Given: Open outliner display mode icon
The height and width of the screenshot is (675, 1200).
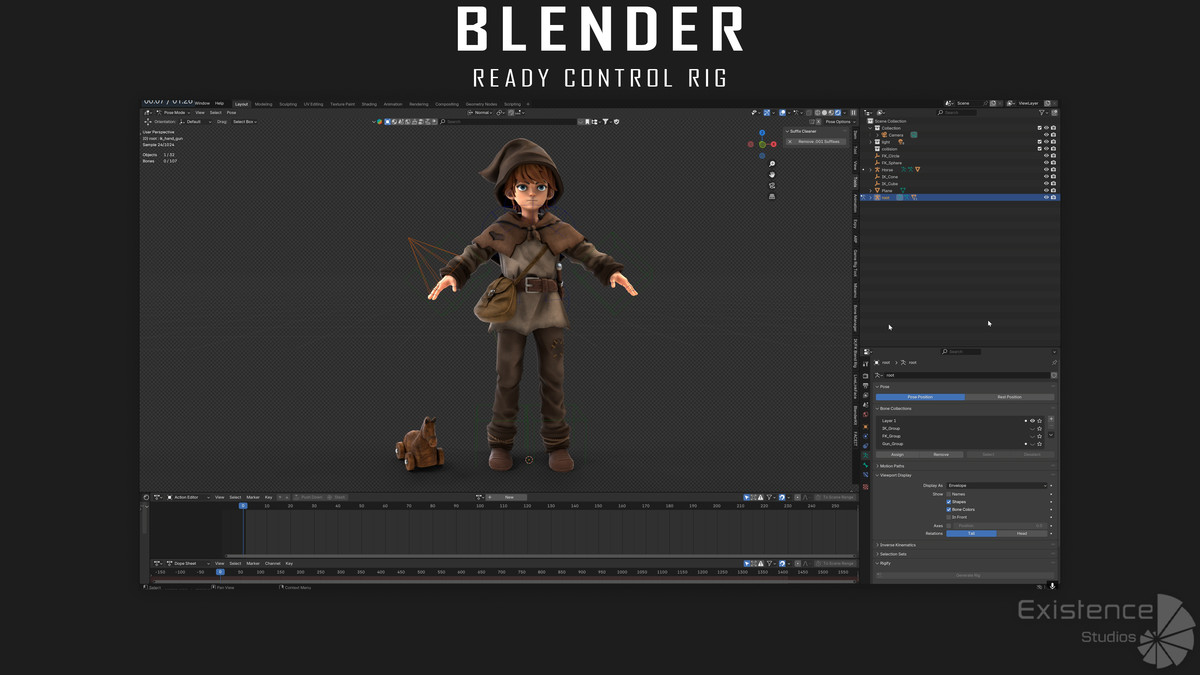Looking at the screenshot, I should (880, 112).
